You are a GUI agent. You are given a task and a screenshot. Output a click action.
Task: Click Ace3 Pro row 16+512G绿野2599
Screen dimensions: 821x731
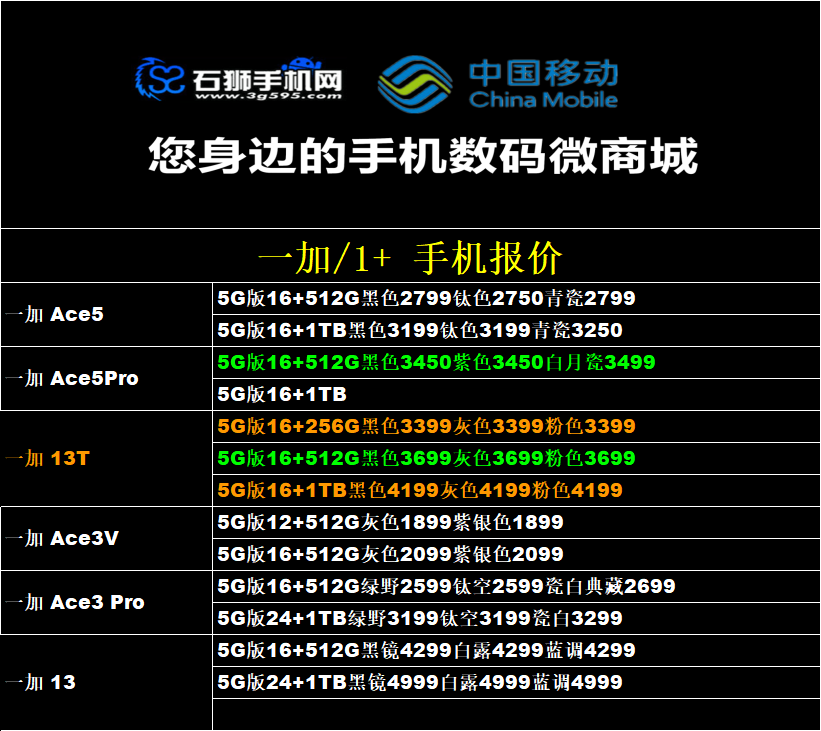click(516, 586)
